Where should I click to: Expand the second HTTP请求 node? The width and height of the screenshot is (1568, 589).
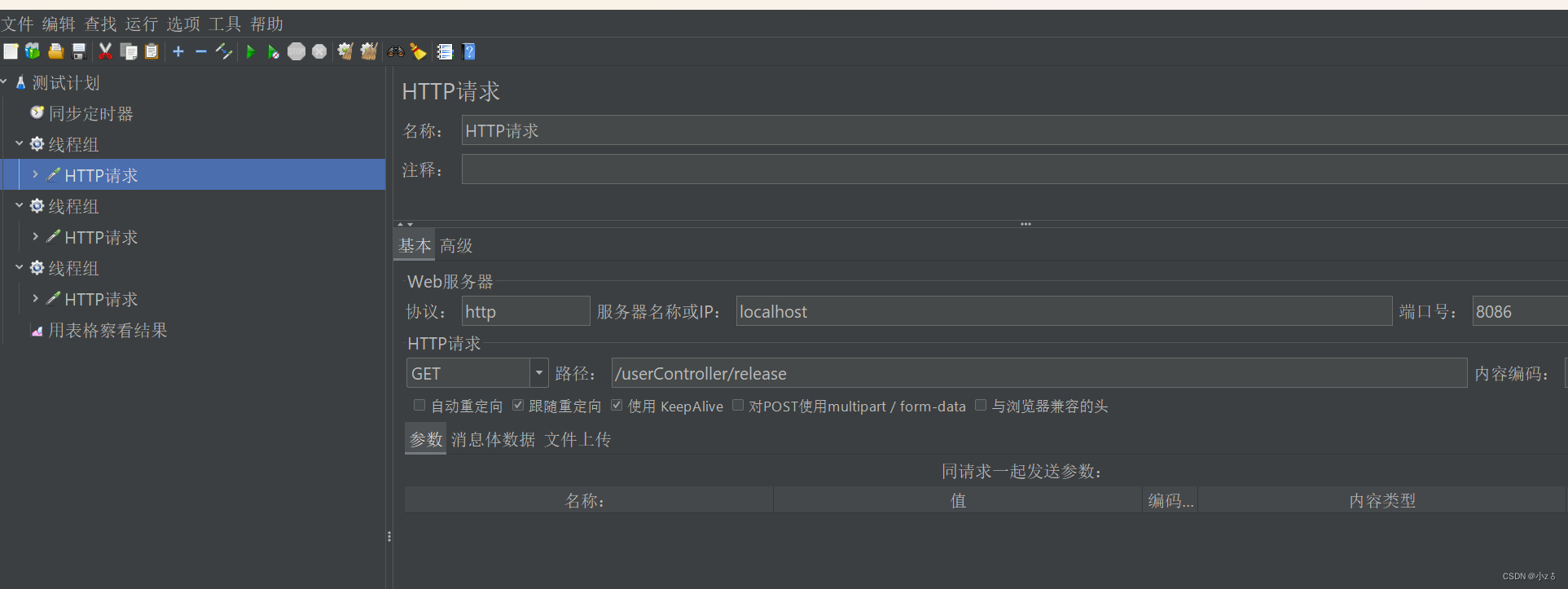click(x=35, y=236)
